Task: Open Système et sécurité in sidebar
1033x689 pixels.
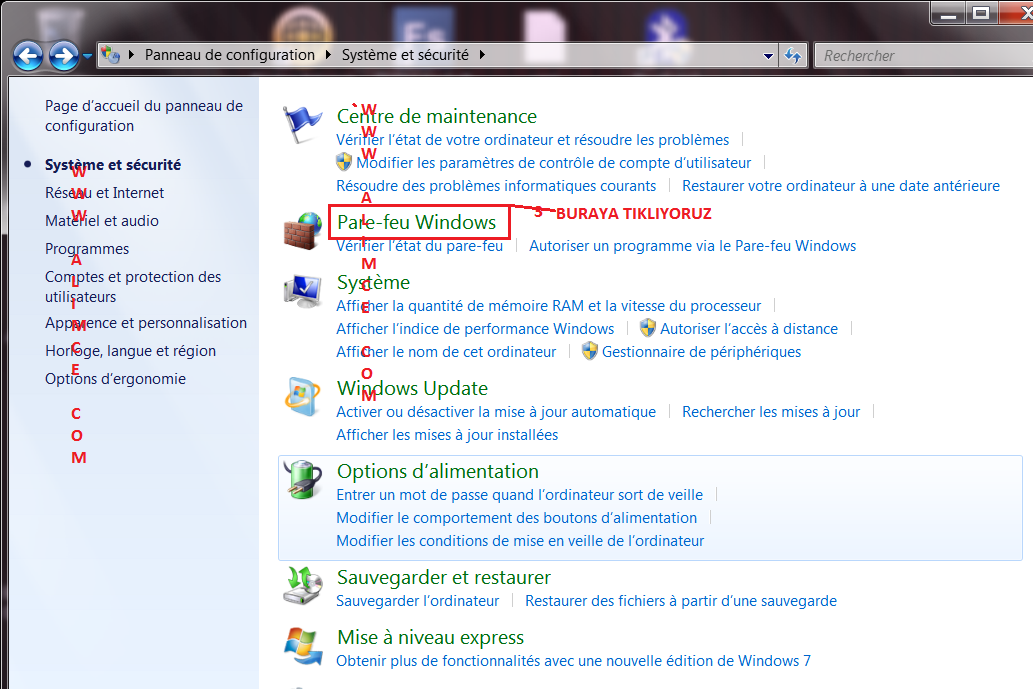Action: tap(113, 165)
